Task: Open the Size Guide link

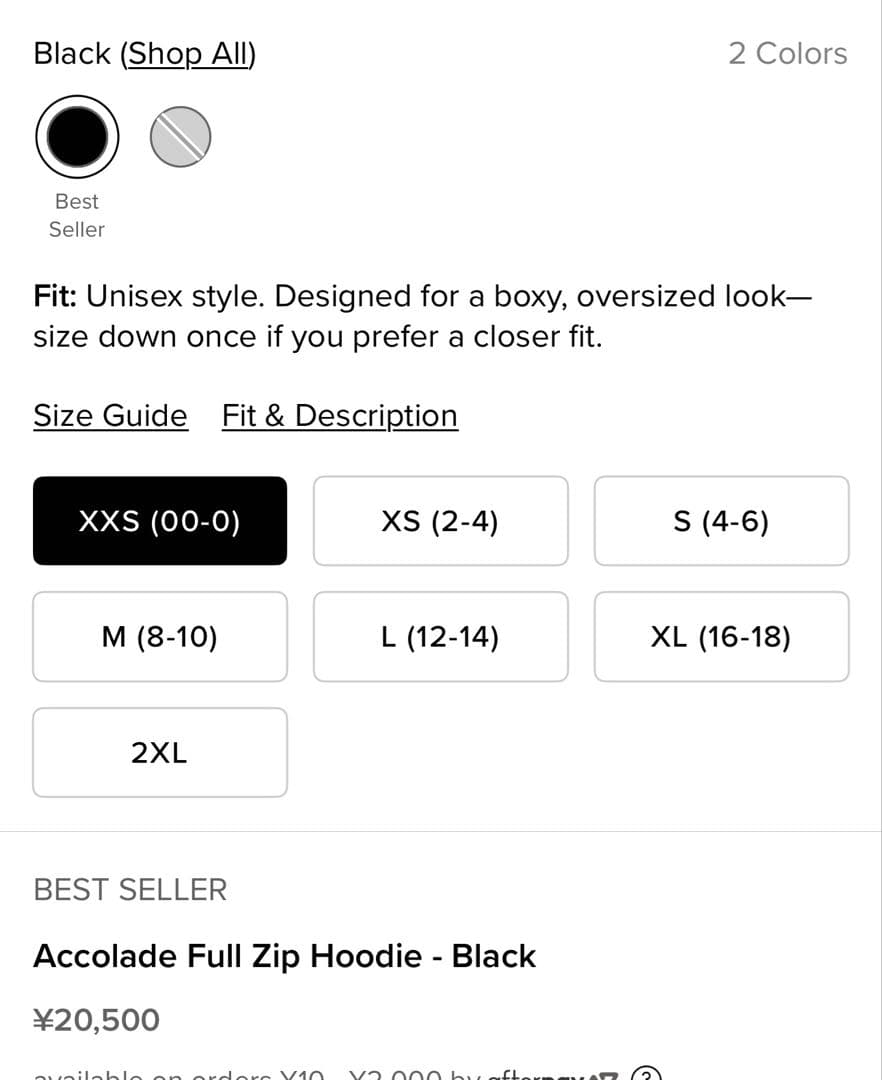Action: pyautogui.click(x=110, y=416)
